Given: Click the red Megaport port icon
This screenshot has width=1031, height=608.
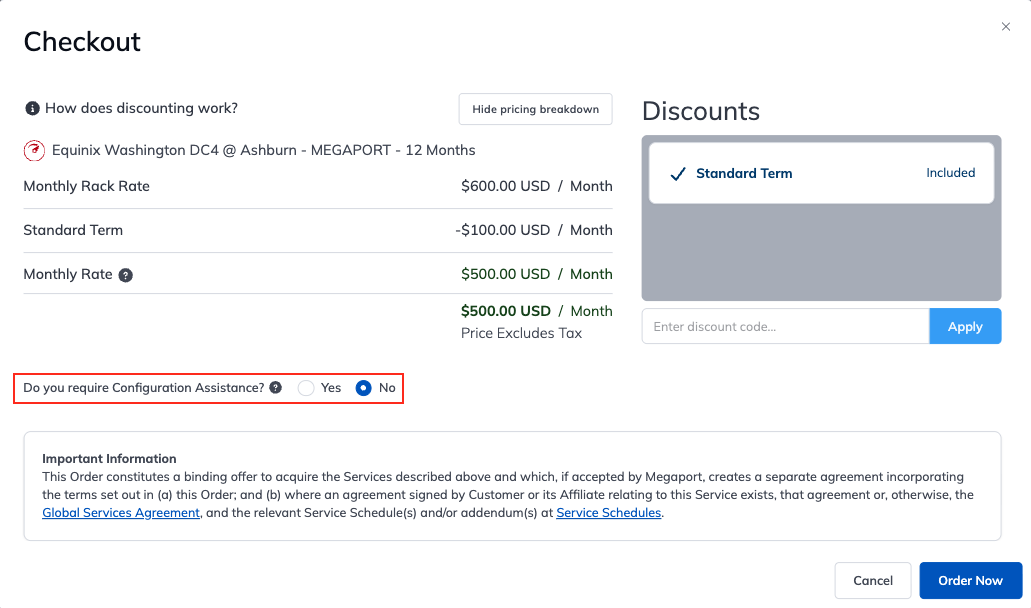Looking at the screenshot, I should [34, 151].
